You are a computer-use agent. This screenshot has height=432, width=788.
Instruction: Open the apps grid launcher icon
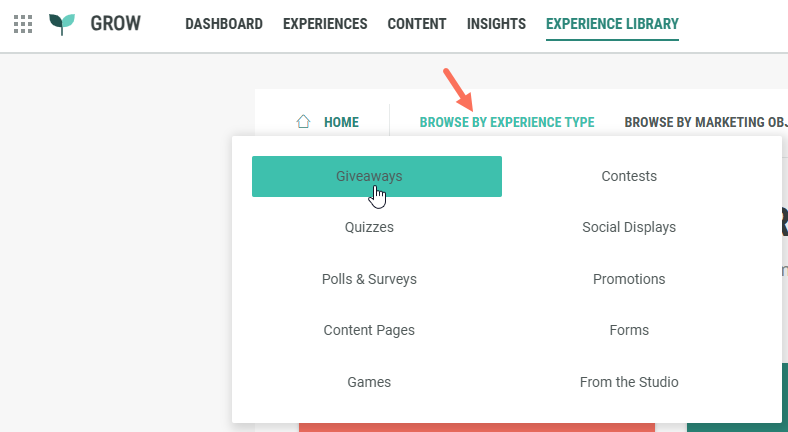pyautogui.click(x=23, y=24)
